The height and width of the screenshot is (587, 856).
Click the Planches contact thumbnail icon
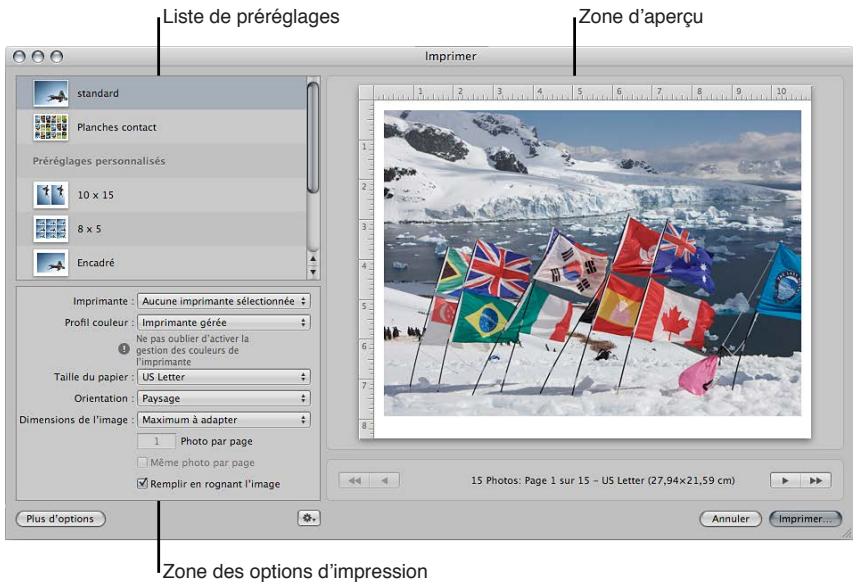pos(51,127)
